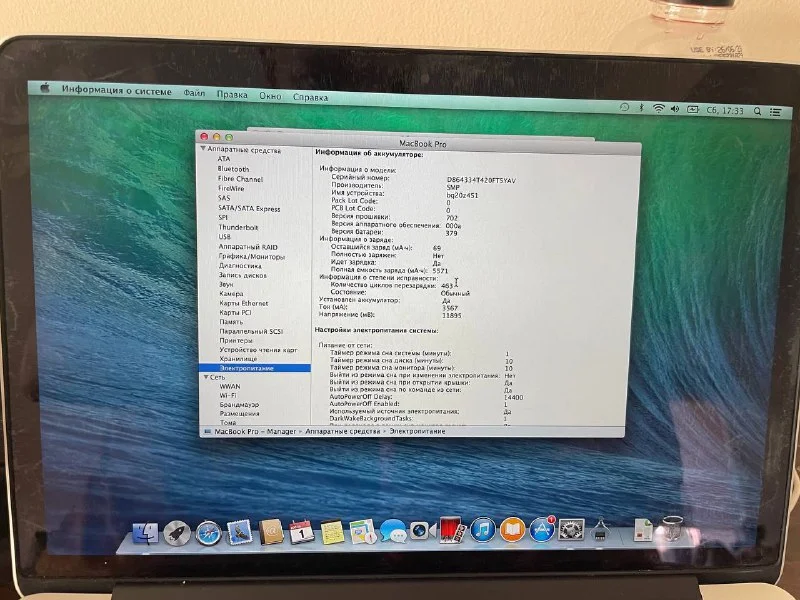This screenshot has width=800, height=600.
Task: Open Safari from the dock
Action: pyautogui.click(x=208, y=531)
